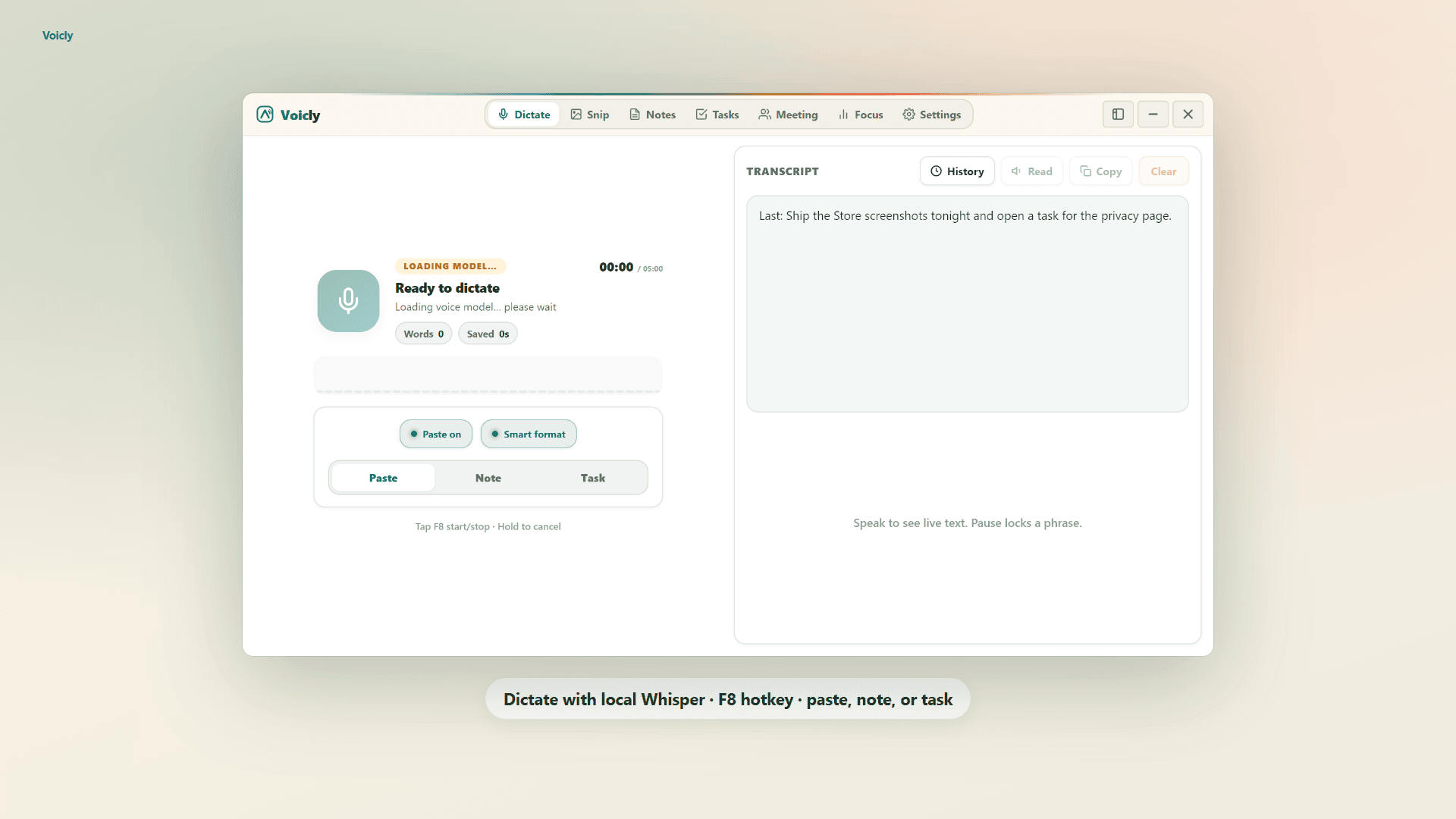Click the Dictate with local Whisper caption
Screen dimensions: 1456x819
tap(728, 699)
